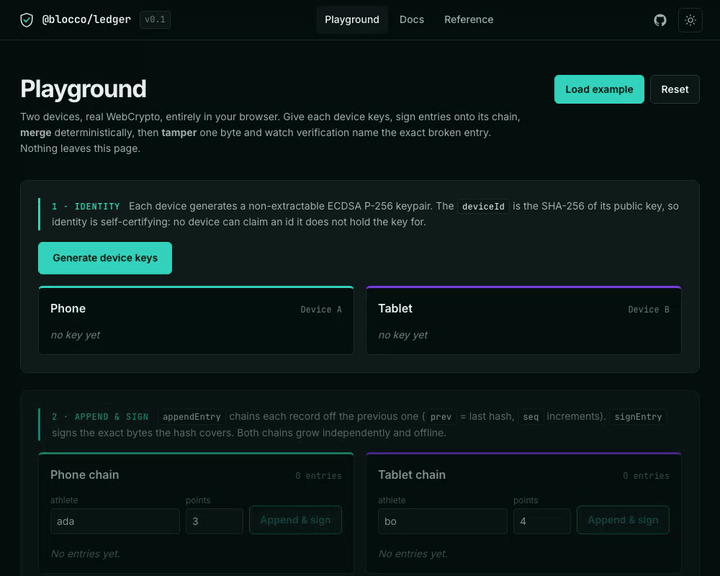Click Phone's 'no key yet' text
The image size is (720, 576).
coord(75,335)
